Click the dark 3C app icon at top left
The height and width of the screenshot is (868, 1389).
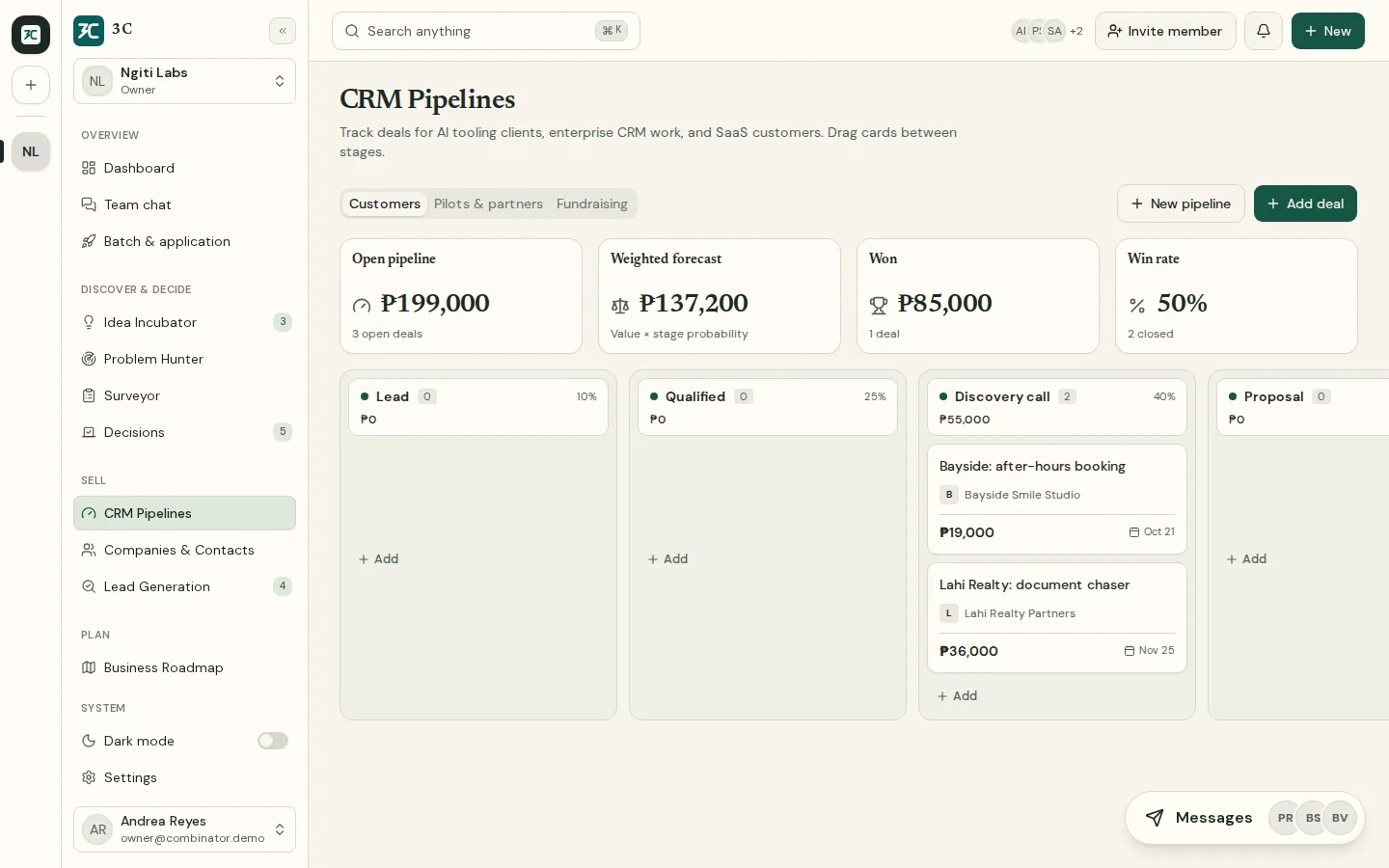tap(31, 35)
